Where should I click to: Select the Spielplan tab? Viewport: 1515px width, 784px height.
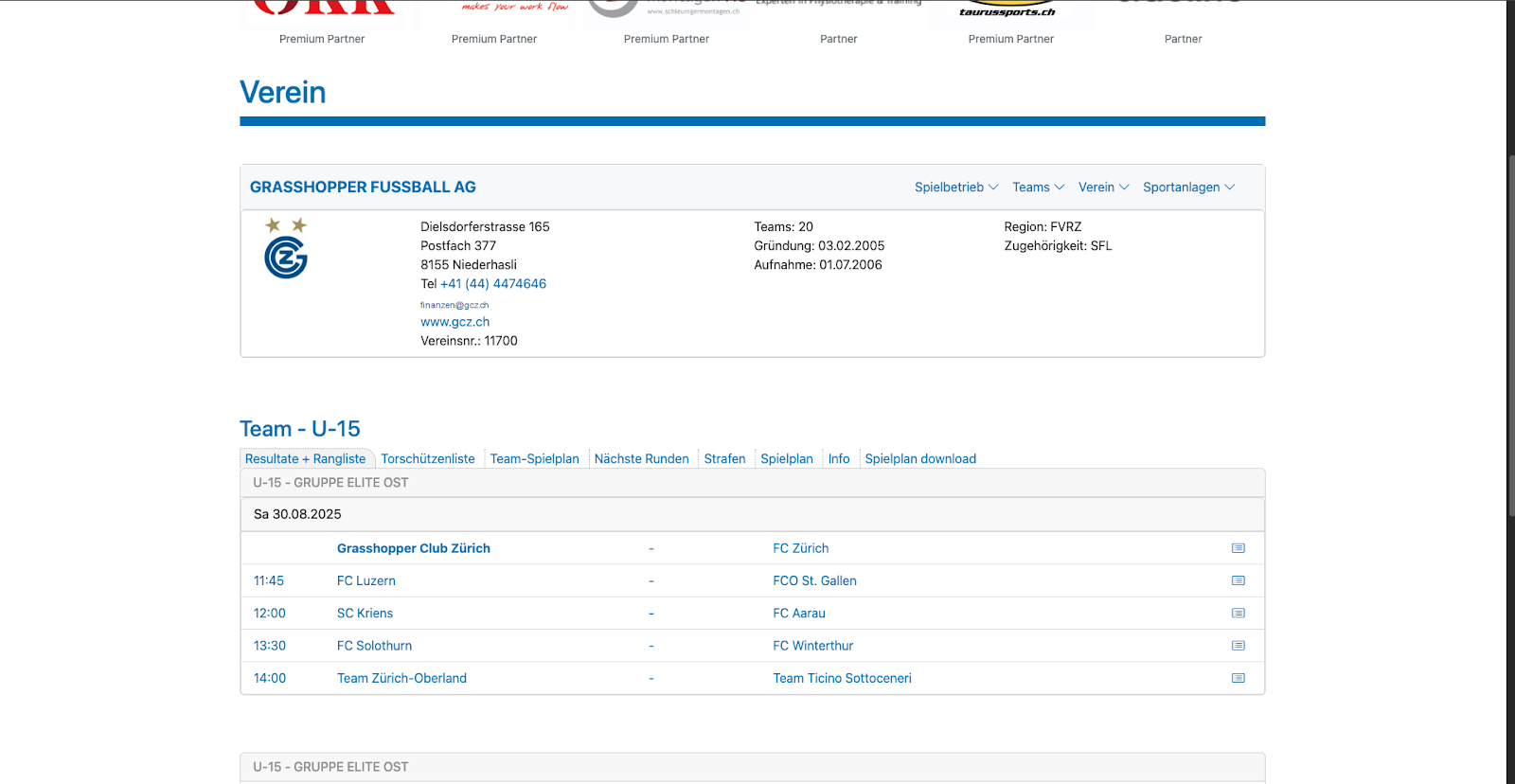click(x=787, y=459)
